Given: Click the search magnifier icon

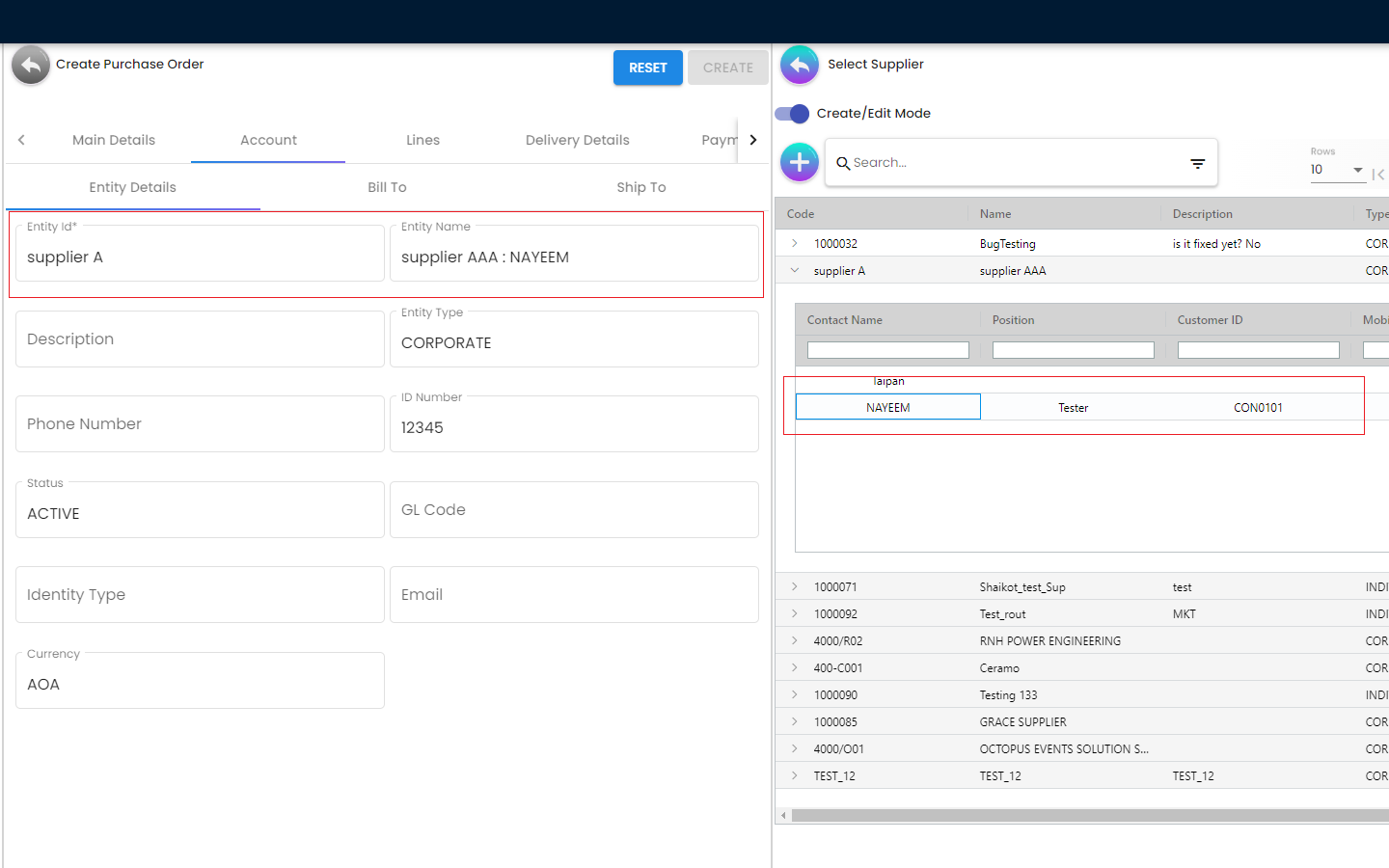Looking at the screenshot, I should [x=842, y=164].
